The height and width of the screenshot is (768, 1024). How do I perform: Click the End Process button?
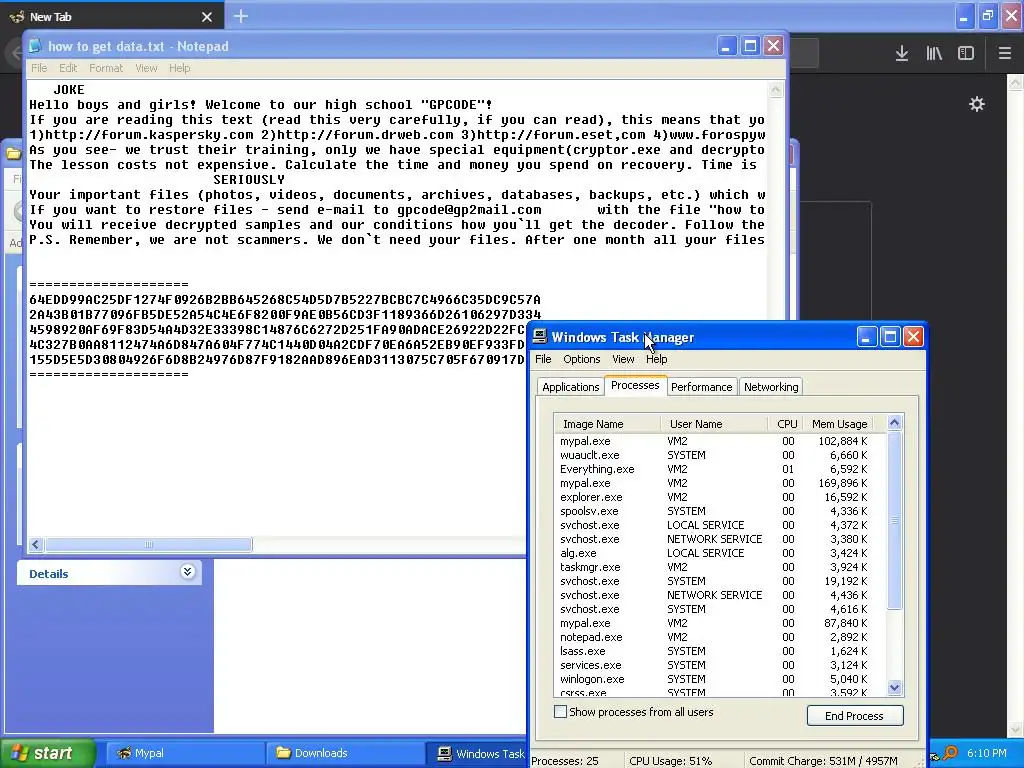(x=854, y=716)
